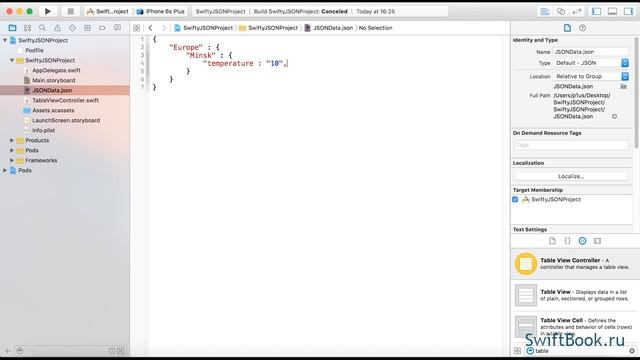Screen dimensions: 640x360
Task: Expand the Frameworks folder
Action: tap(12, 160)
